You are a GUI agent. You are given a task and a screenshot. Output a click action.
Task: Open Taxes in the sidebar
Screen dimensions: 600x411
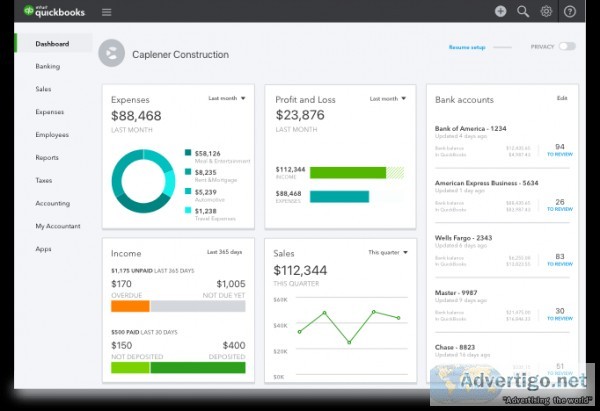pyautogui.click(x=44, y=180)
